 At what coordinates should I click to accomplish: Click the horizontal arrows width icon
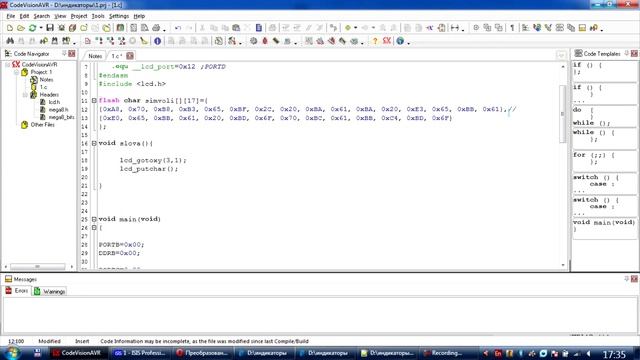tap(455, 28)
